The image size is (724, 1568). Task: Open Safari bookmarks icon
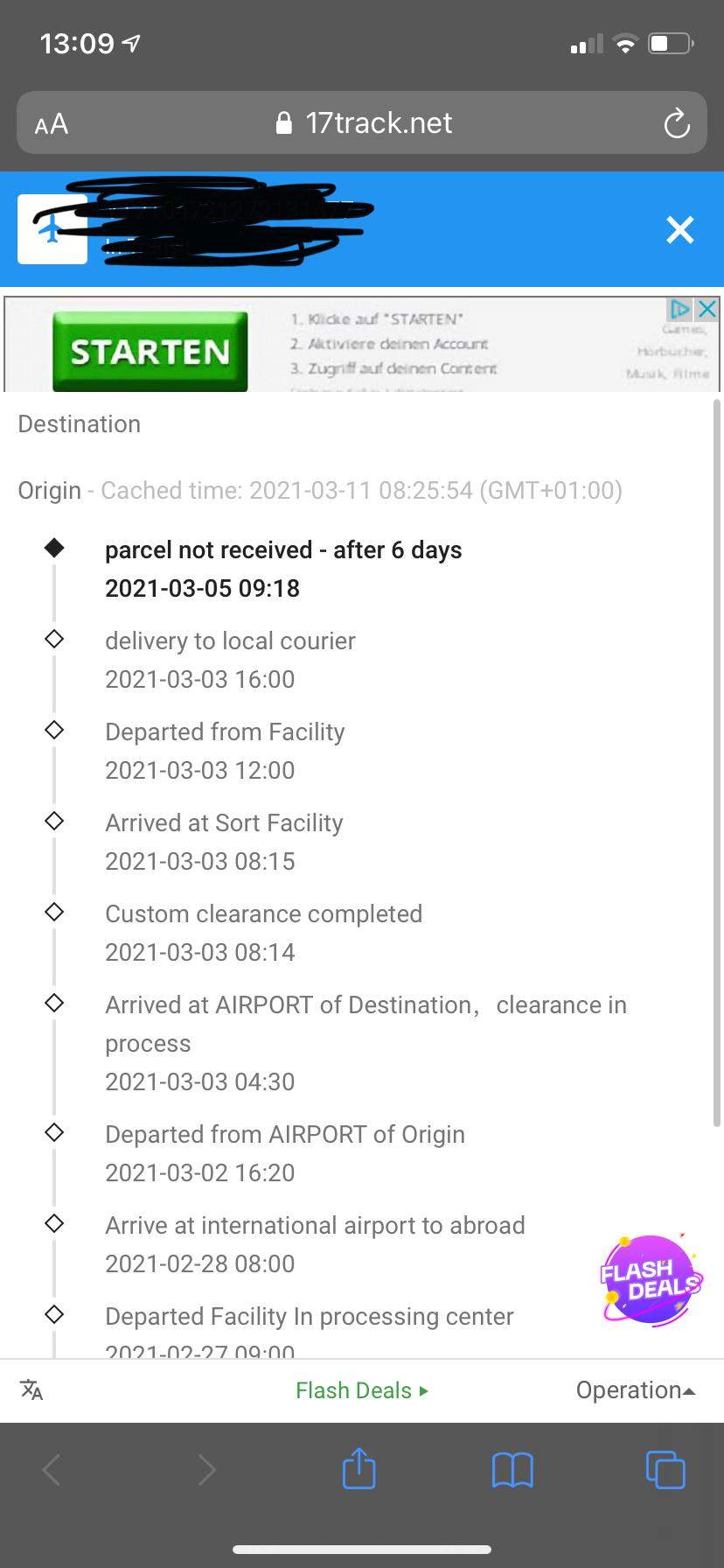(x=512, y=1469)
